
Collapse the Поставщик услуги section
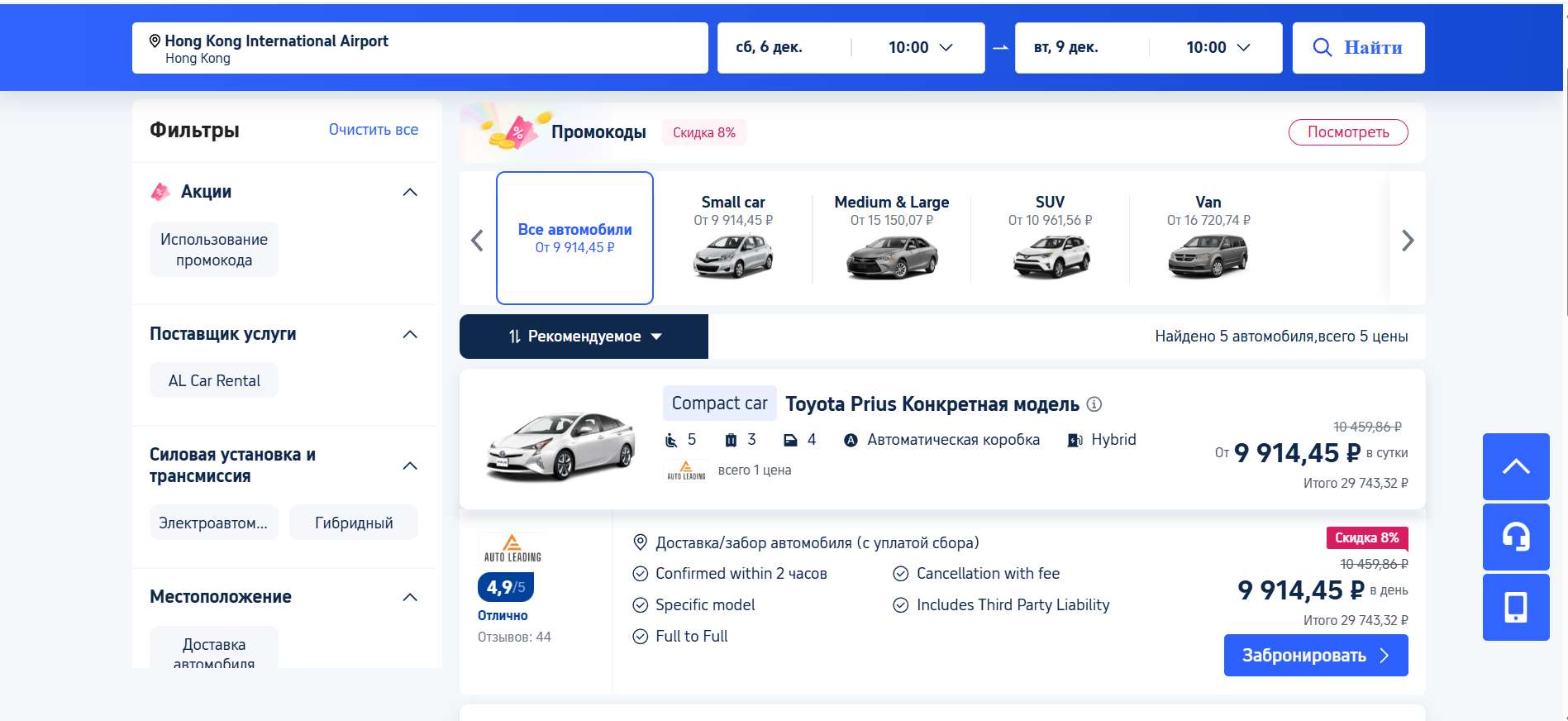[410, 334]
